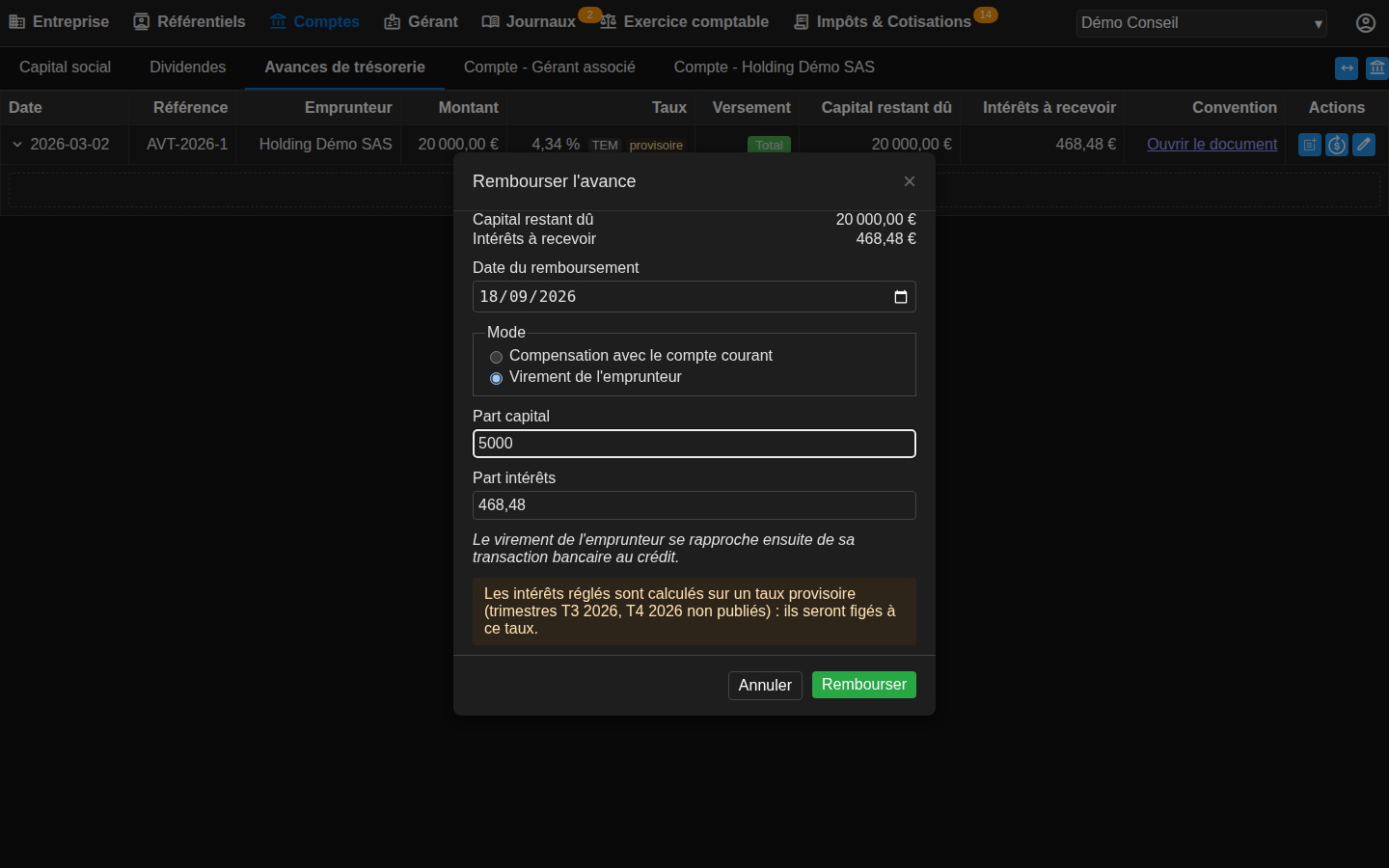This screenshot has width=1389, height=868.
Task: Click the Gérant badge icon
Action: (x=392, y=21)
